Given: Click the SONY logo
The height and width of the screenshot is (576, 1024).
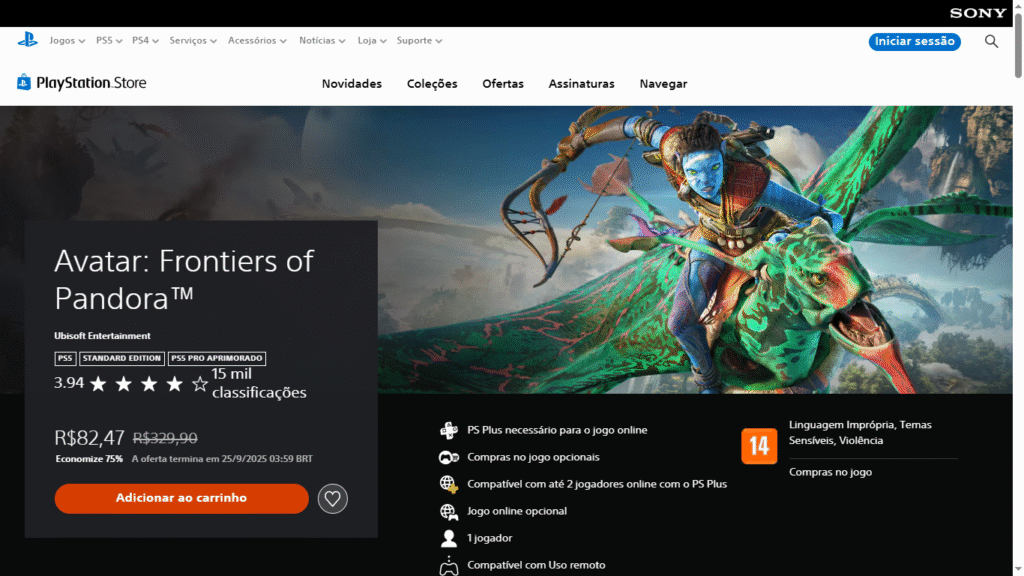Looking at the screenshot, I should click(x=978, y=13).
